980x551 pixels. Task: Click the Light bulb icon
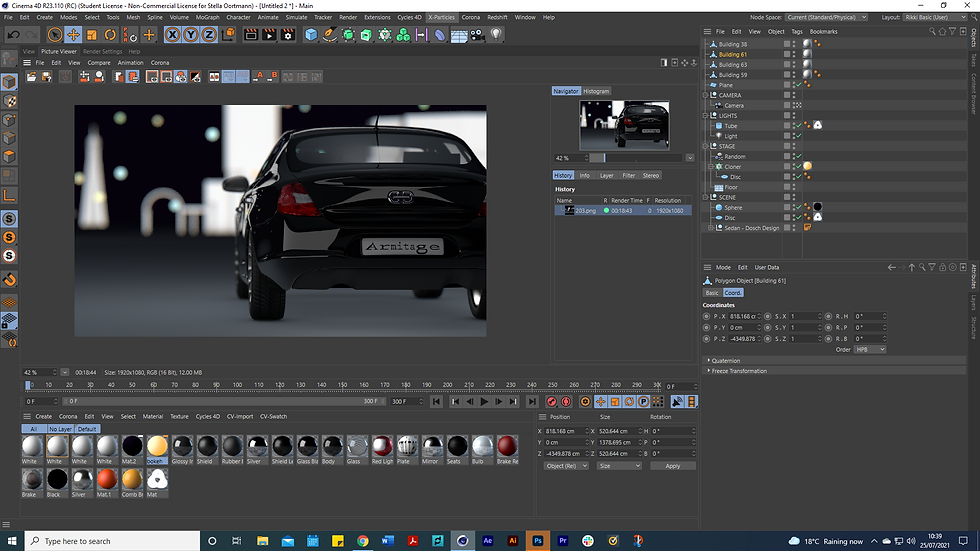point(496,35)
